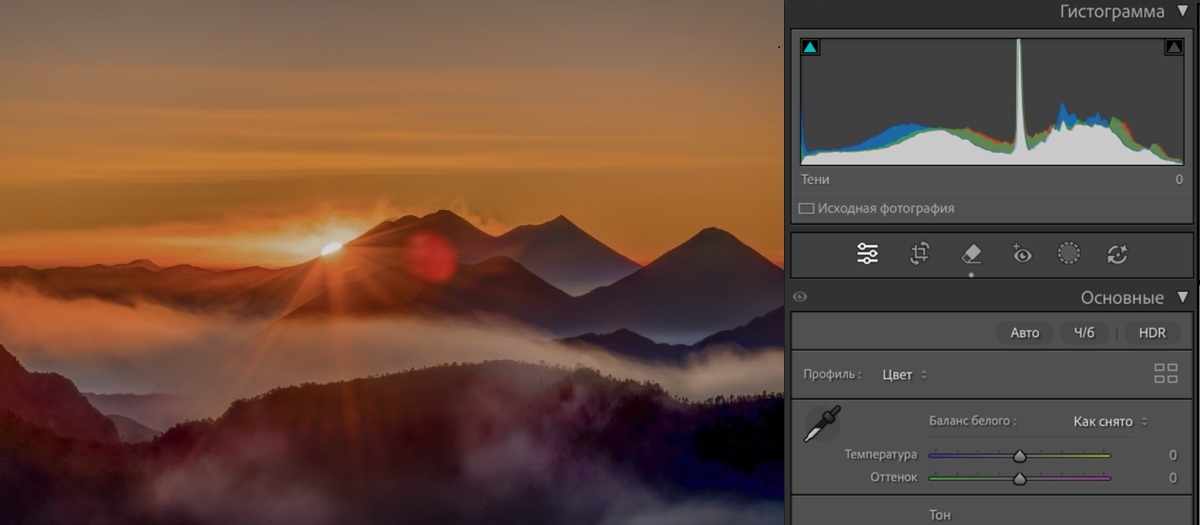Viewport: 1200px width, 525px height.
Task: Select the Crop overlay tool
Action: (919, 254)
